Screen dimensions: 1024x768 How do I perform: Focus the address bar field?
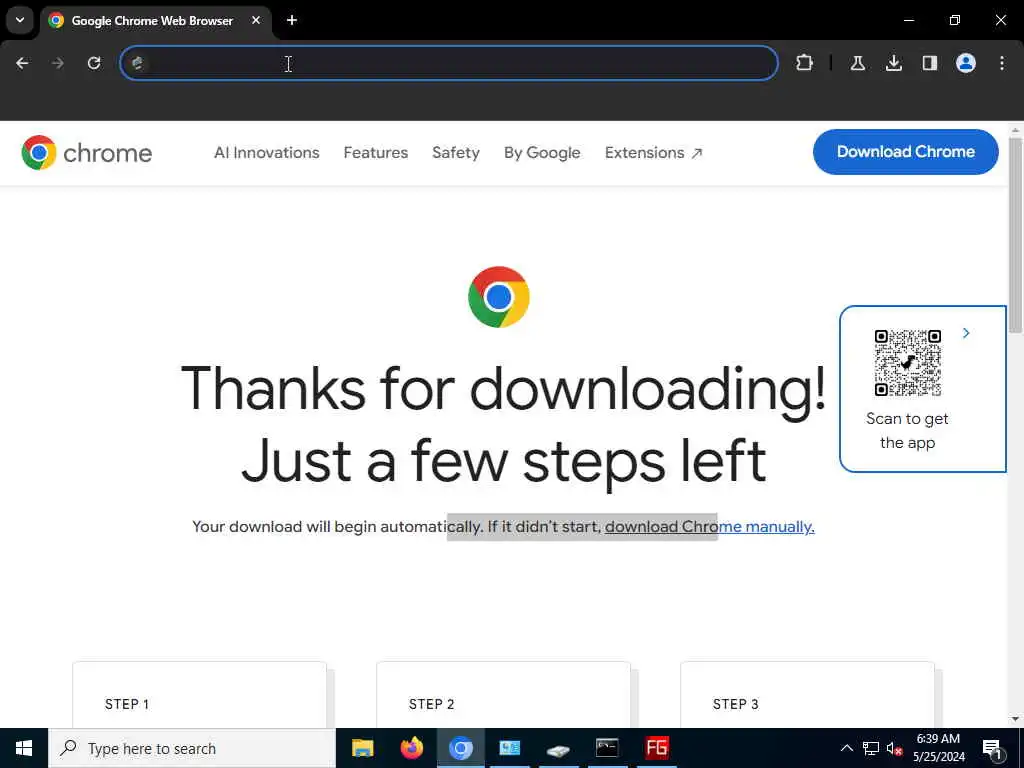pyautogui.click(x=449, y=63)
